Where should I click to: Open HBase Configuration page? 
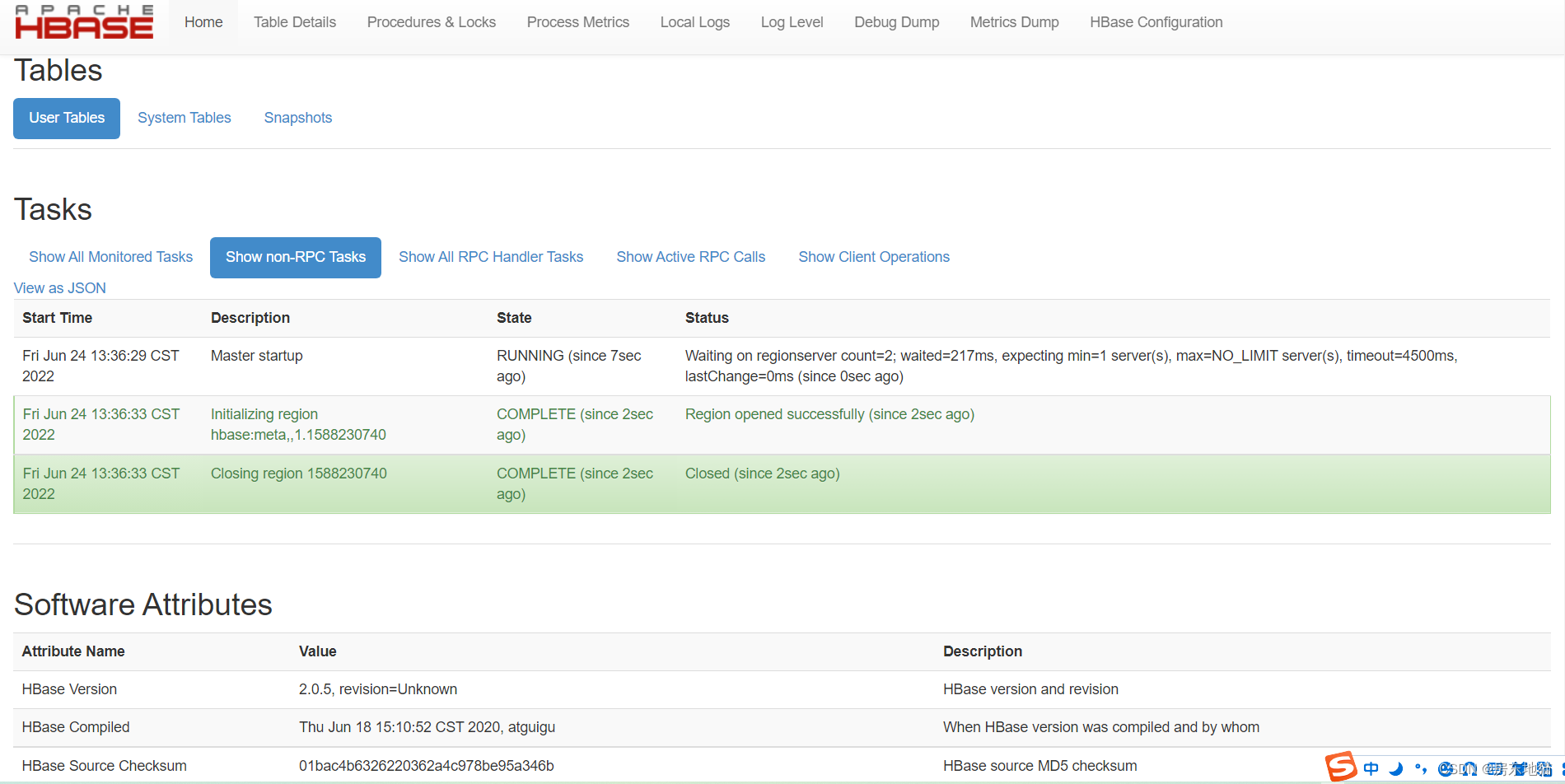[1156, 22]
